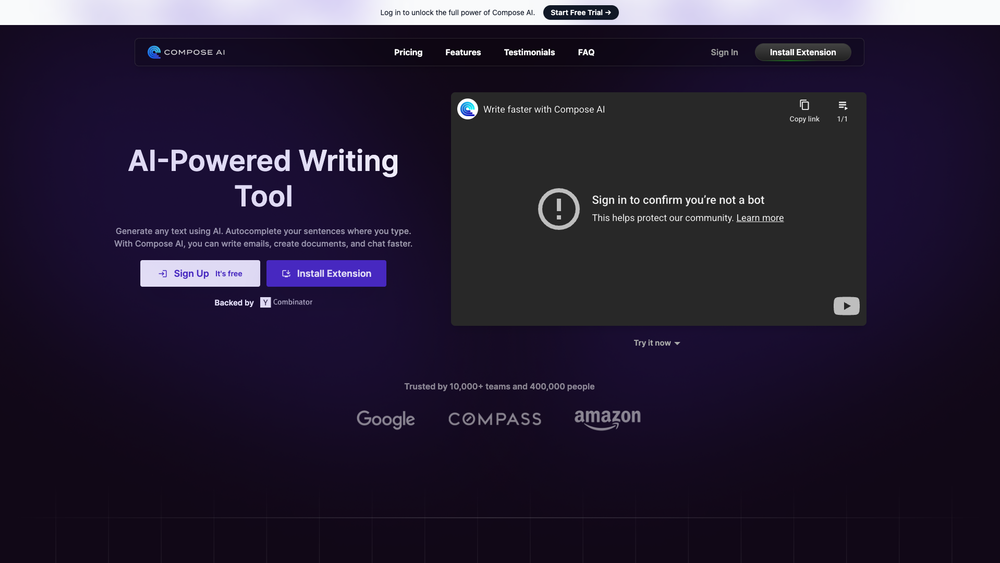Screen dimensions: 1000x563
Task: Click the Compass logo
Action: 495,419
